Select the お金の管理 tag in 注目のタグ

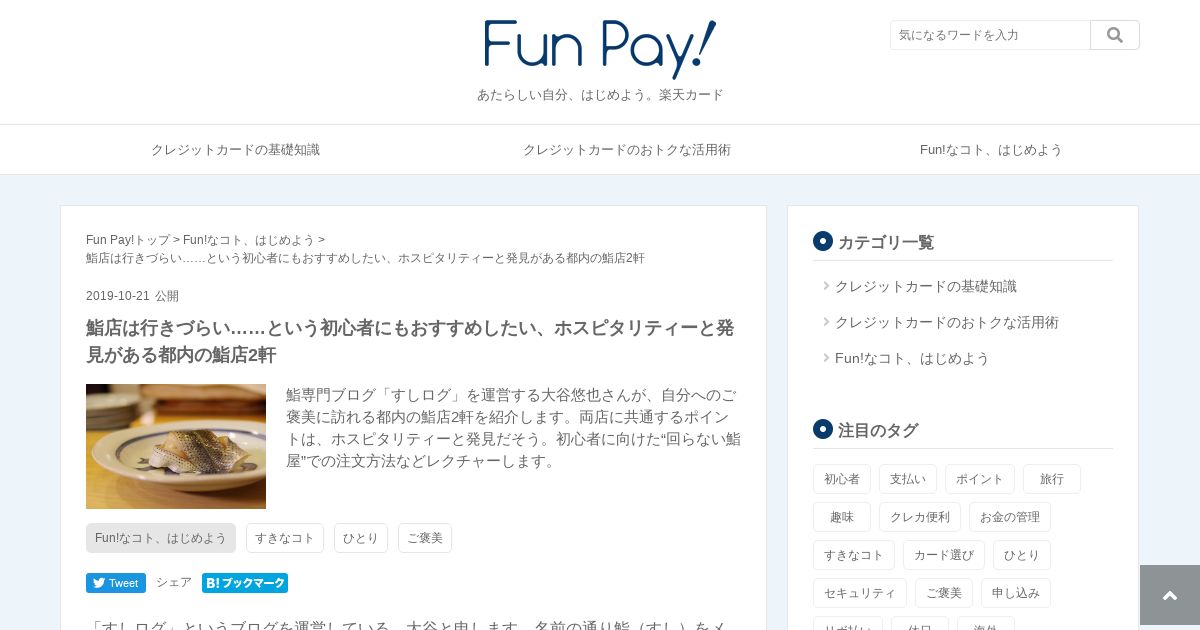coord(1010,517)
